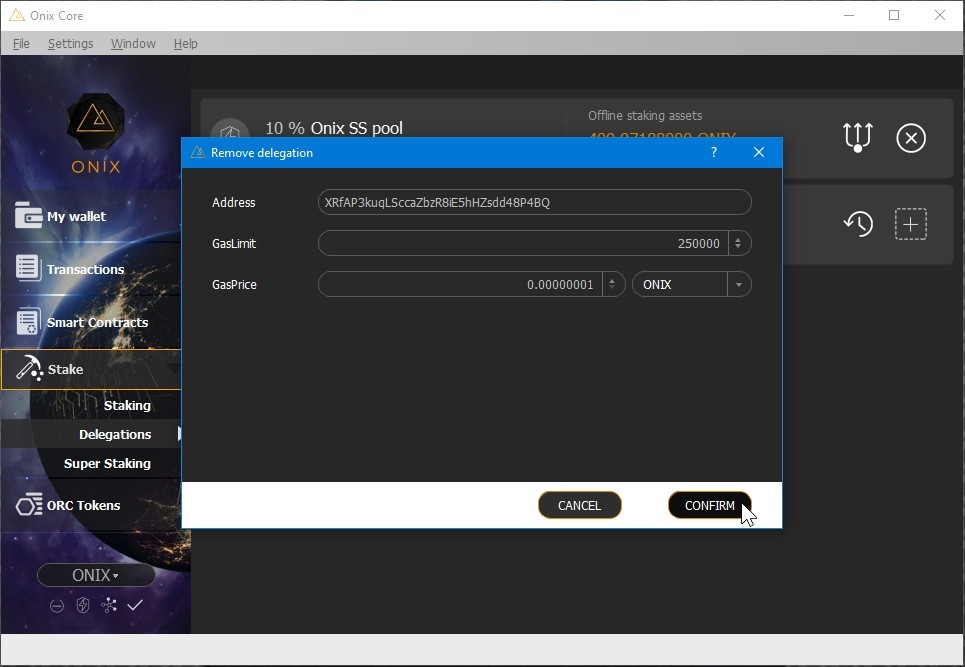The width and height of the screenshot is (965, 667).
Task: Click the CANCEL button
Action: point(579,505)
